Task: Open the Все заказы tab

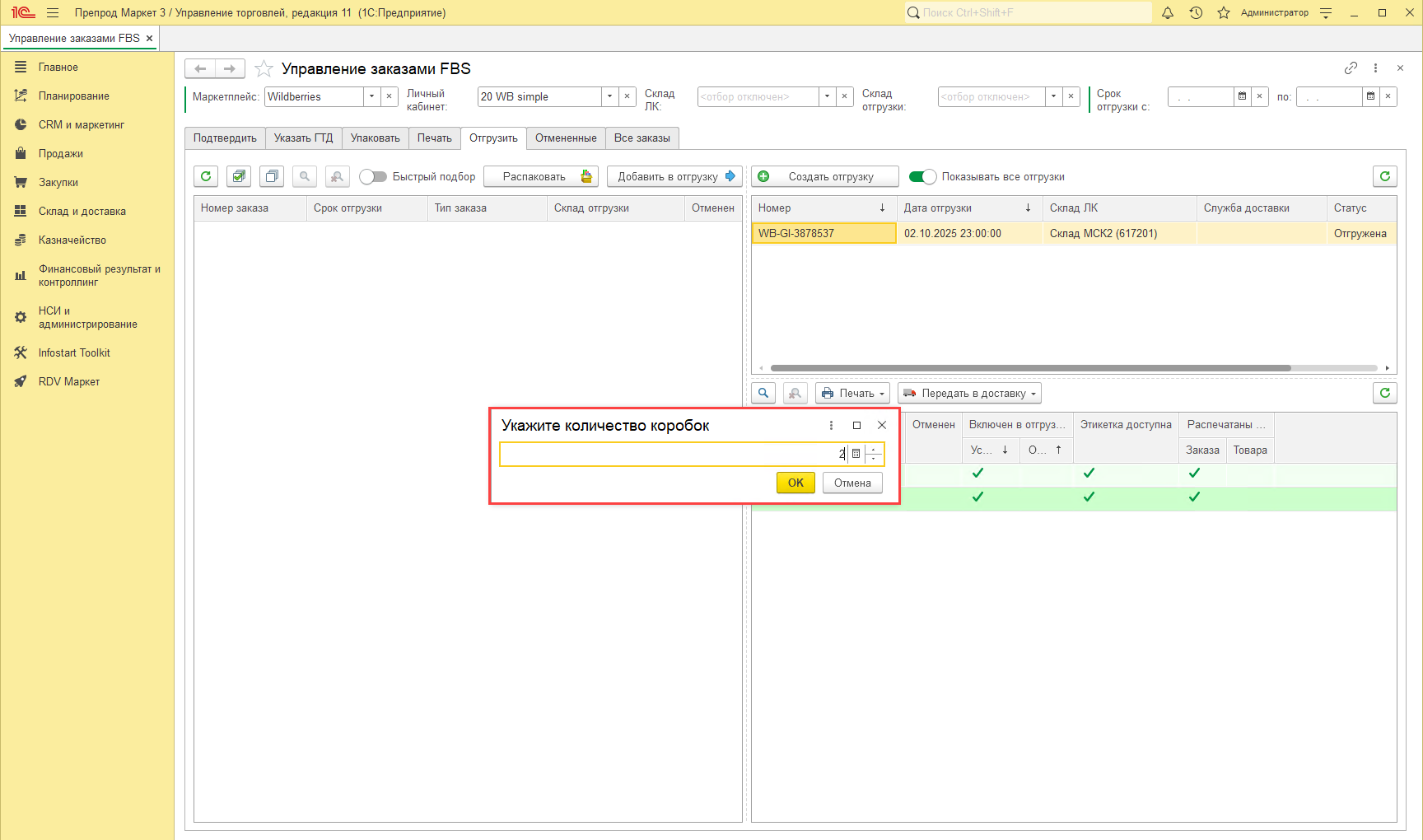Action: tap(642, 138)
